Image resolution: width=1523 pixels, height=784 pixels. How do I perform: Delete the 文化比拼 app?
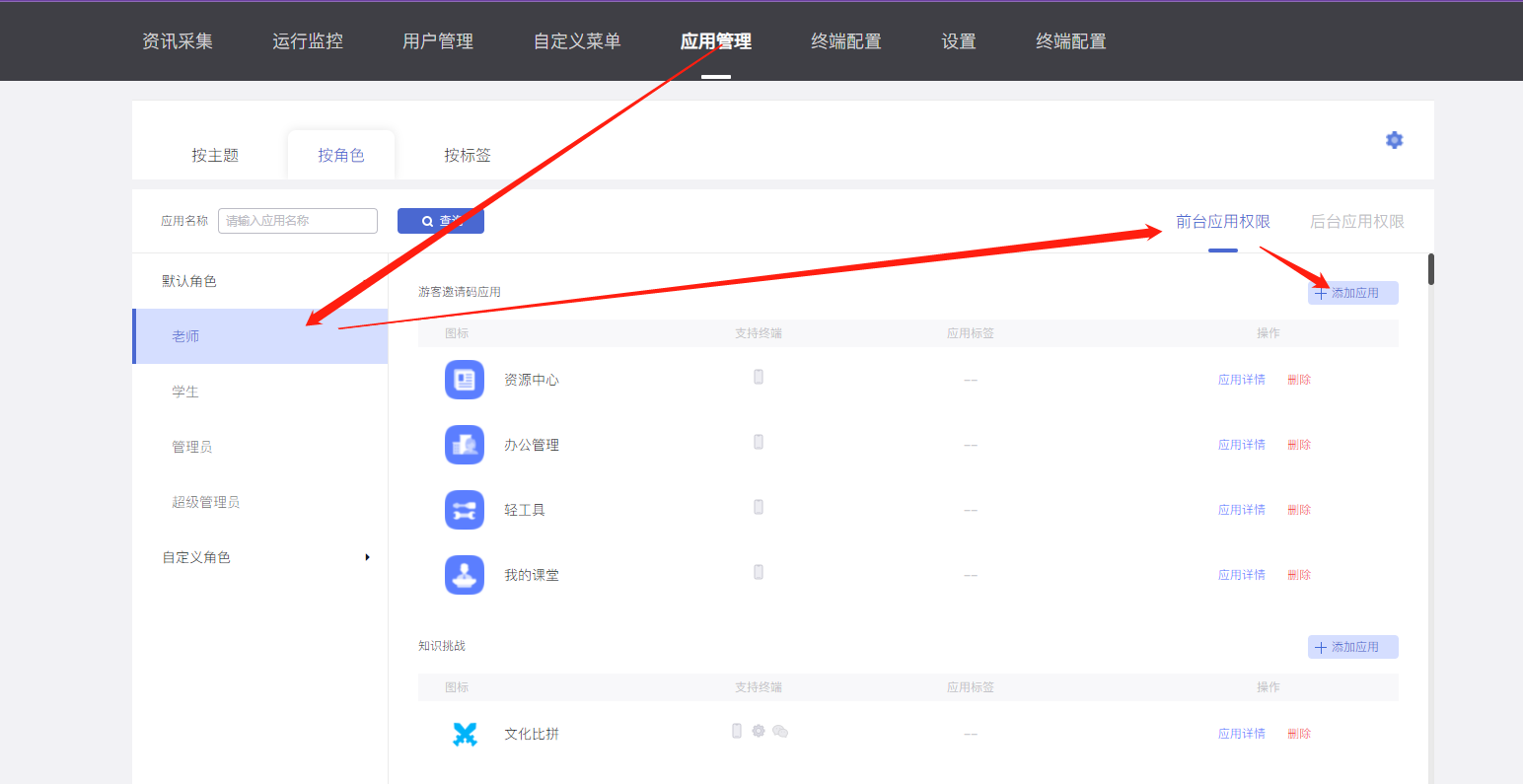click(1299, 734)
